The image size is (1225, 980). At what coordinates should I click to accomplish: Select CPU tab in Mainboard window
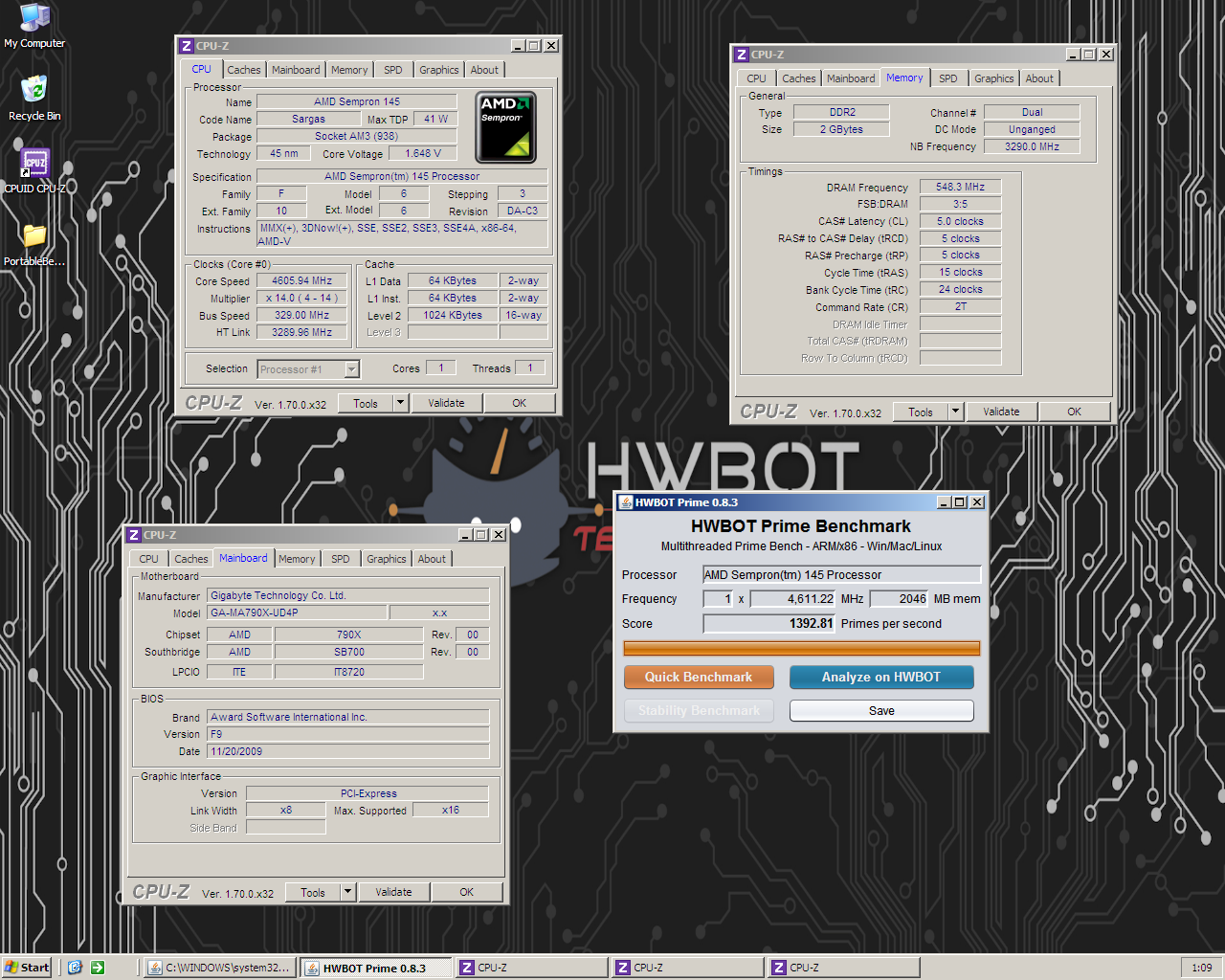click(x=148, y=559)
